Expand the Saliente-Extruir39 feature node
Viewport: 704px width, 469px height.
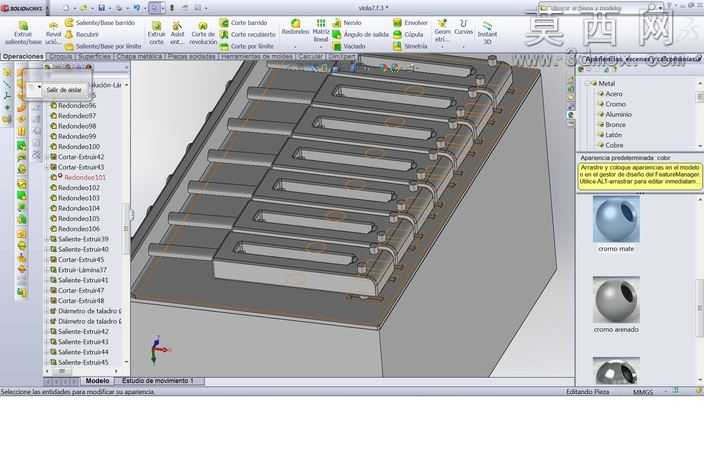click(x=46, y=239)
